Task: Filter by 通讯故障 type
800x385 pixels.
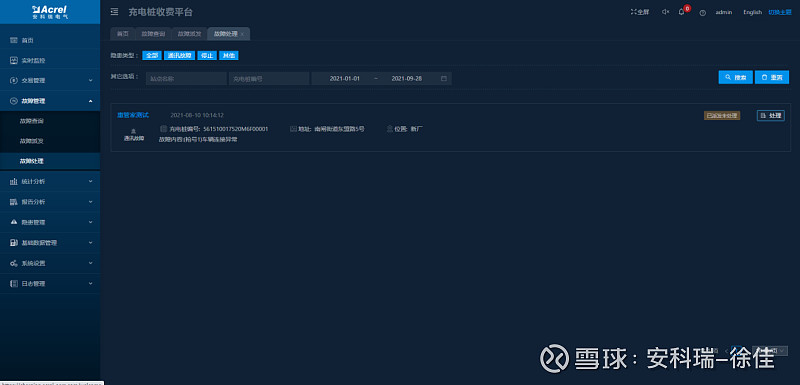Action: click(x=180, y=56)
